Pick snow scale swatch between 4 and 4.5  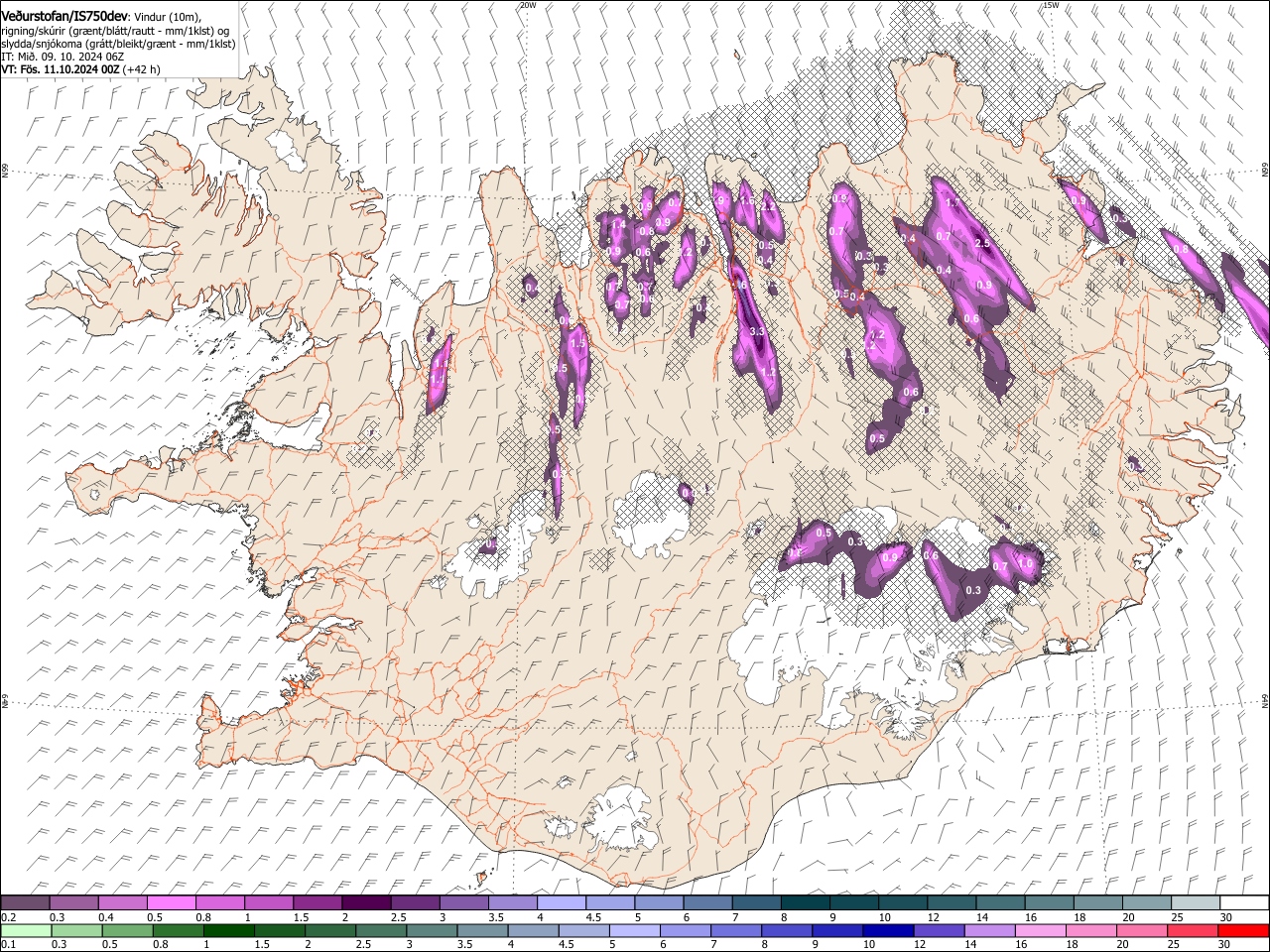coord(562,903)
